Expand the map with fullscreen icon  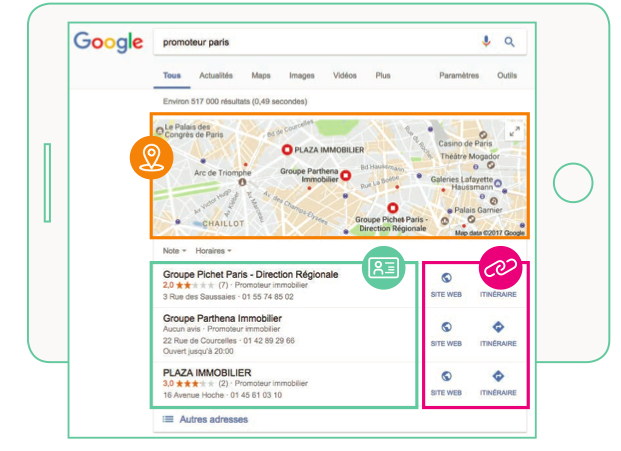click(515, 129)
